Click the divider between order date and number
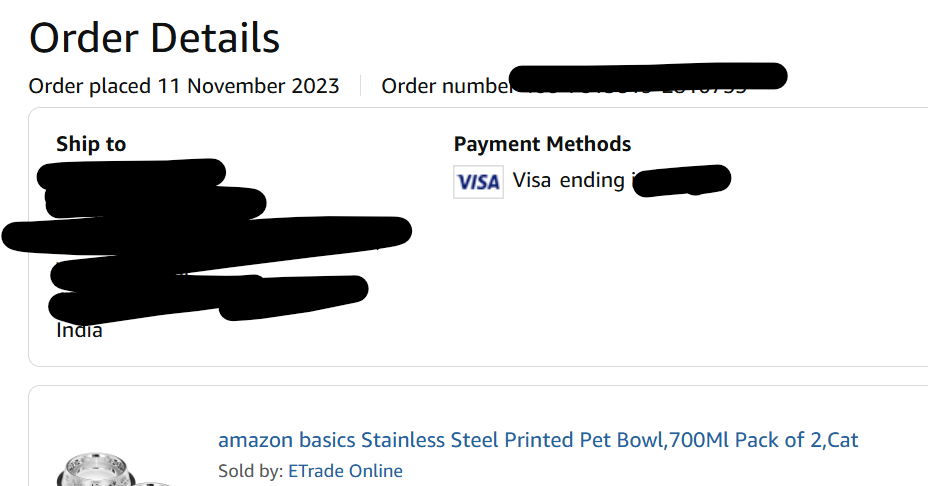Viewport: 928px width, 486px height. point(360,86)
